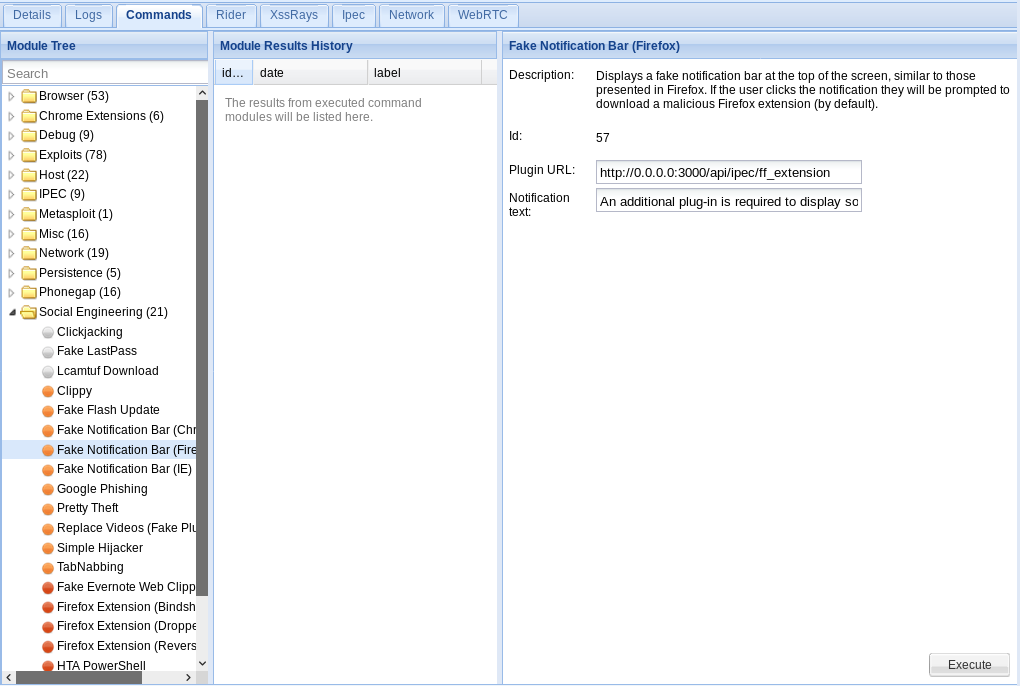Click the Browser folder icon
The width and height of the screenshot is (1020, 686).
tap(29, 96)
